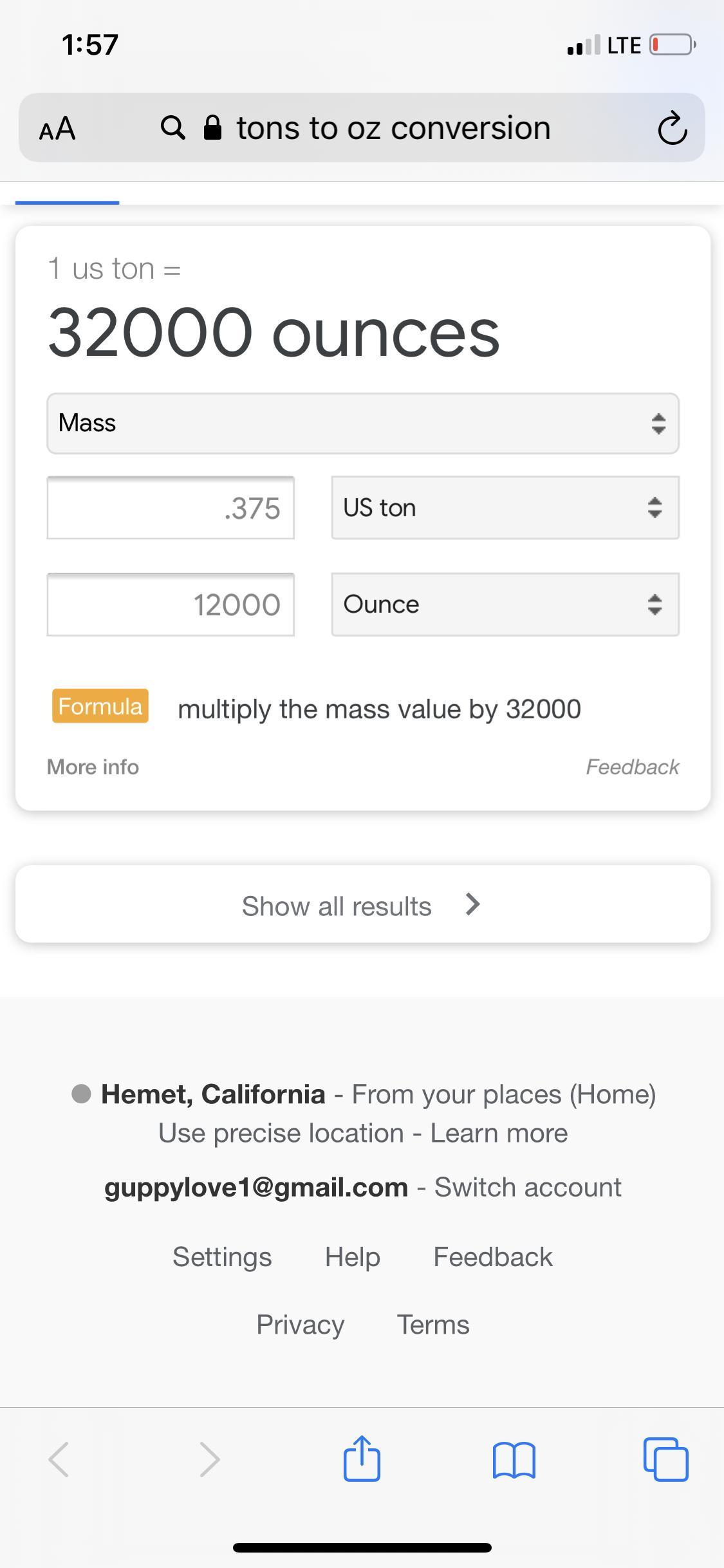This screenshot has width=724, height=1568.
Task: Click Feedback in the converter card
Action: tap(632, 767)
